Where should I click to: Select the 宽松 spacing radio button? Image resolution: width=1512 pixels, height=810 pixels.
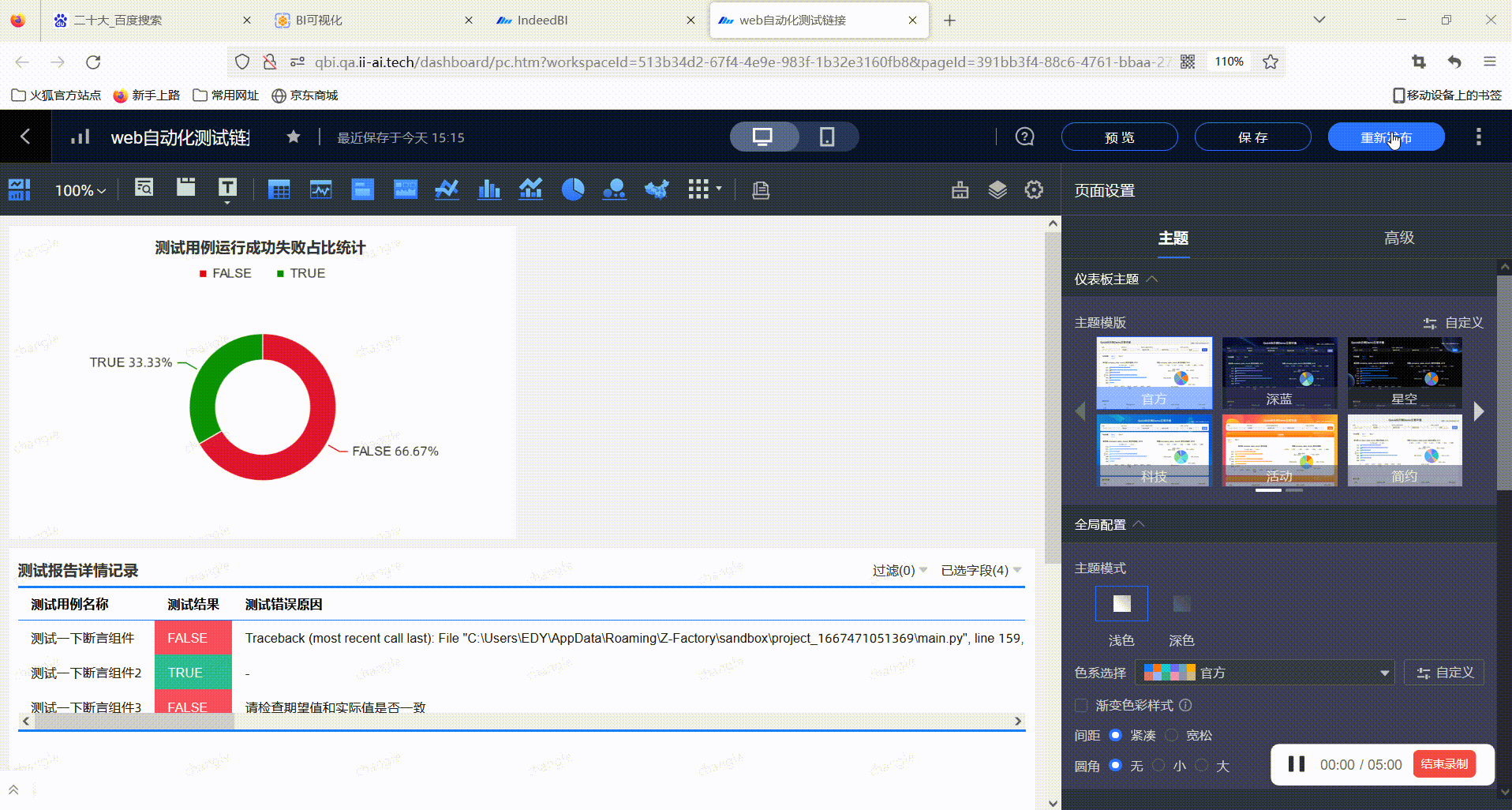pos(1171,735)
